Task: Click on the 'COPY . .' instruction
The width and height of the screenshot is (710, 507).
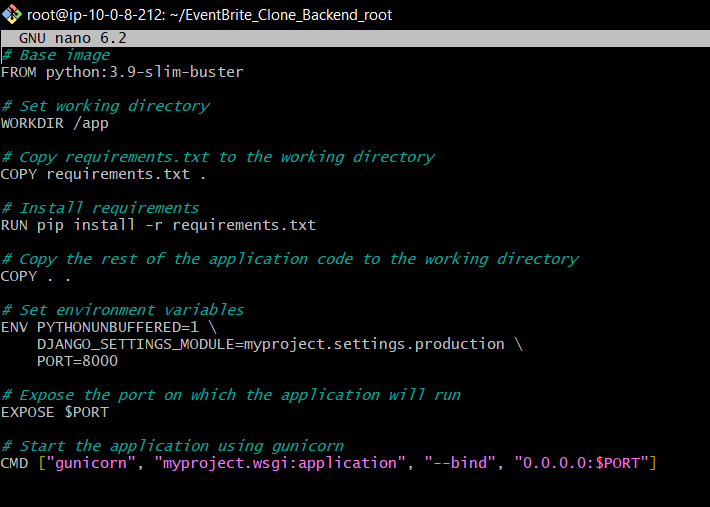Action: click(37, 276)
